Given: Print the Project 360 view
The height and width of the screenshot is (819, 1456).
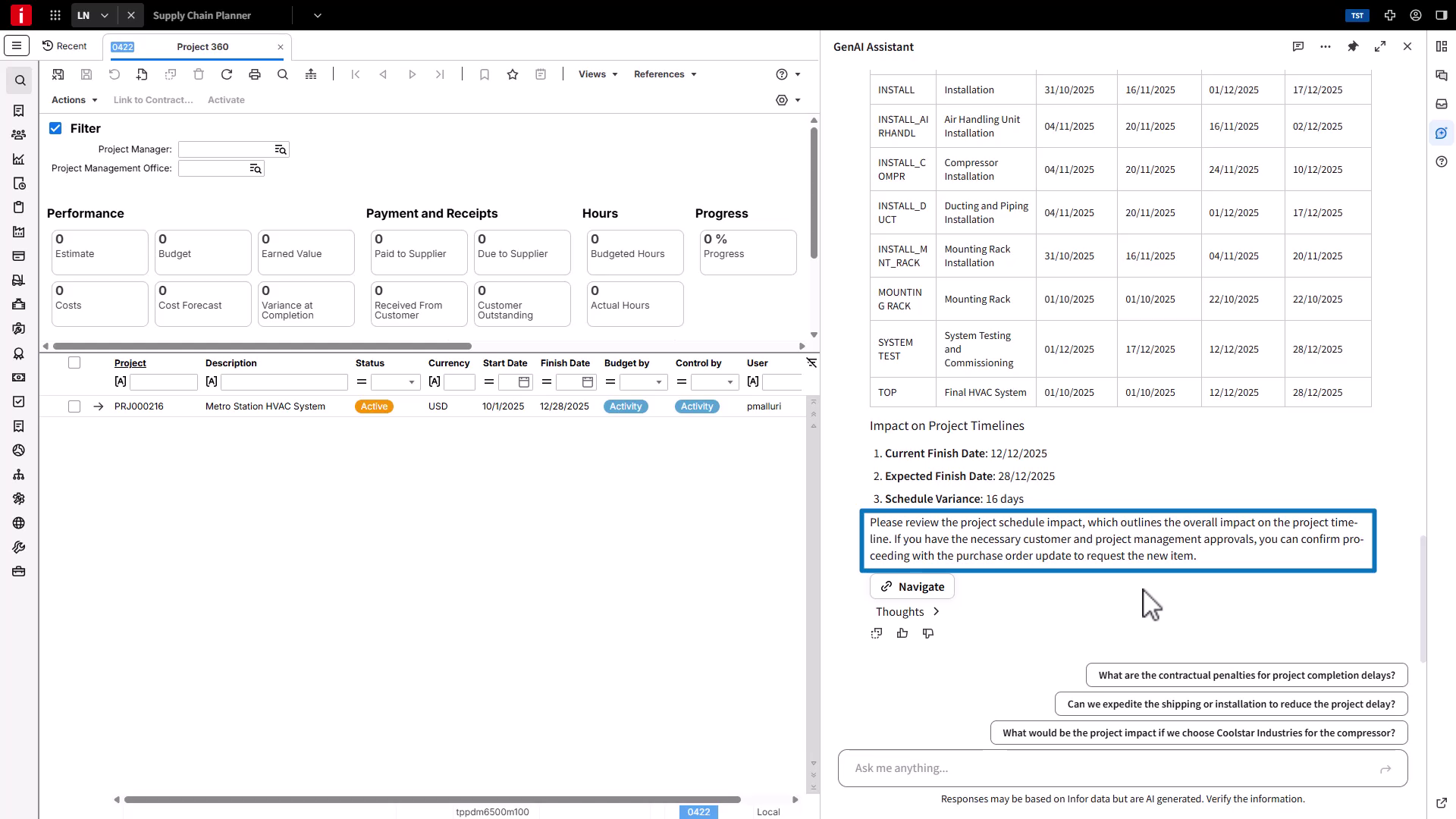Looking at the screenshot, I should pyautogui.click(x=255, y=74).
